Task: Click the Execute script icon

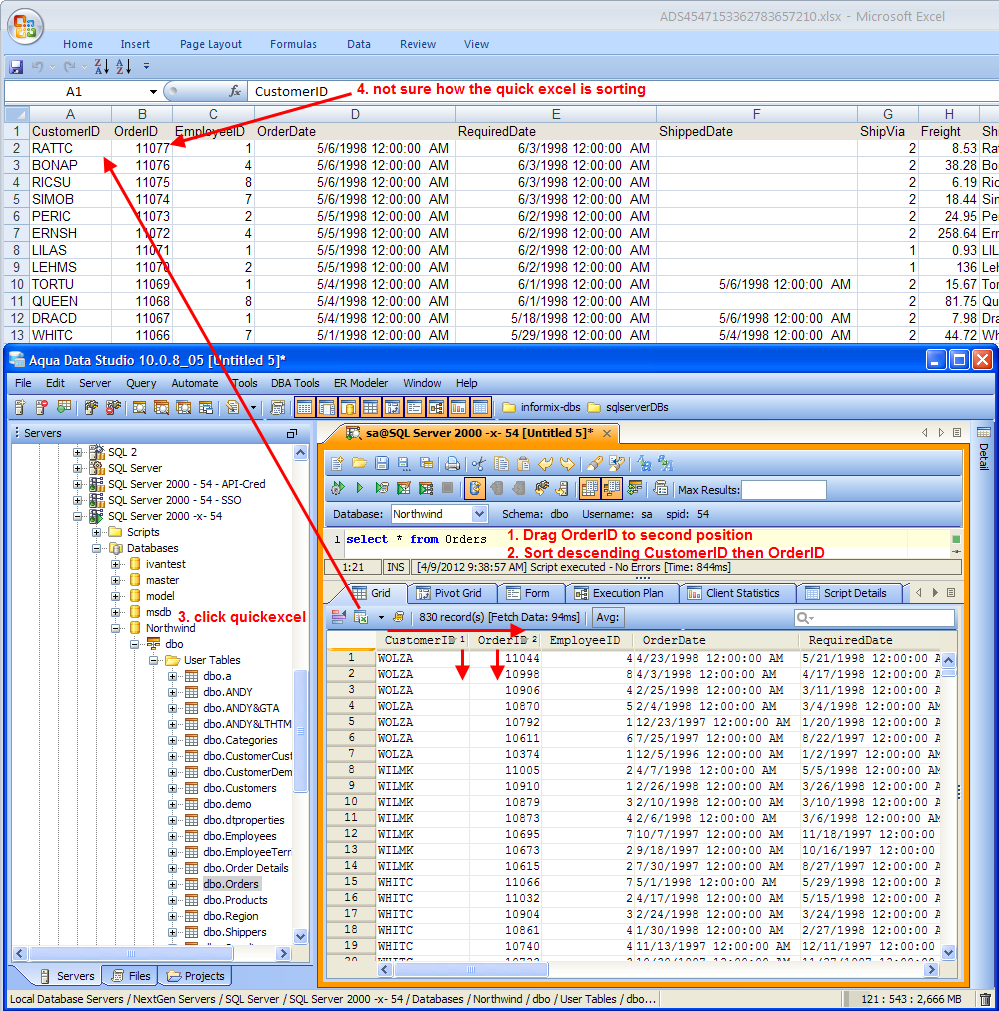Action: pyautogui.click(x=360, y=489)
